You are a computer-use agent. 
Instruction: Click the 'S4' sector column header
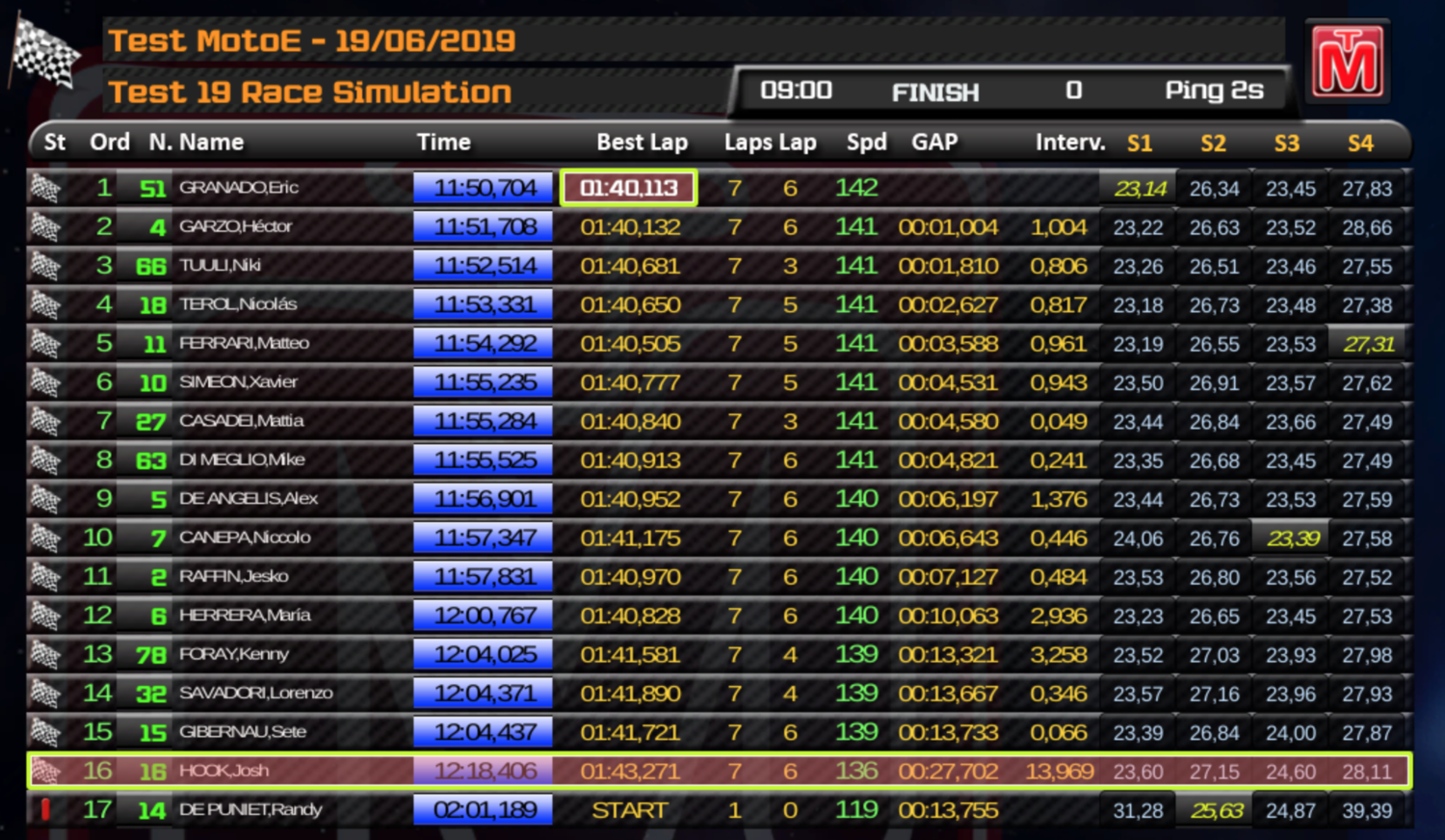[x=1360, y=144]
